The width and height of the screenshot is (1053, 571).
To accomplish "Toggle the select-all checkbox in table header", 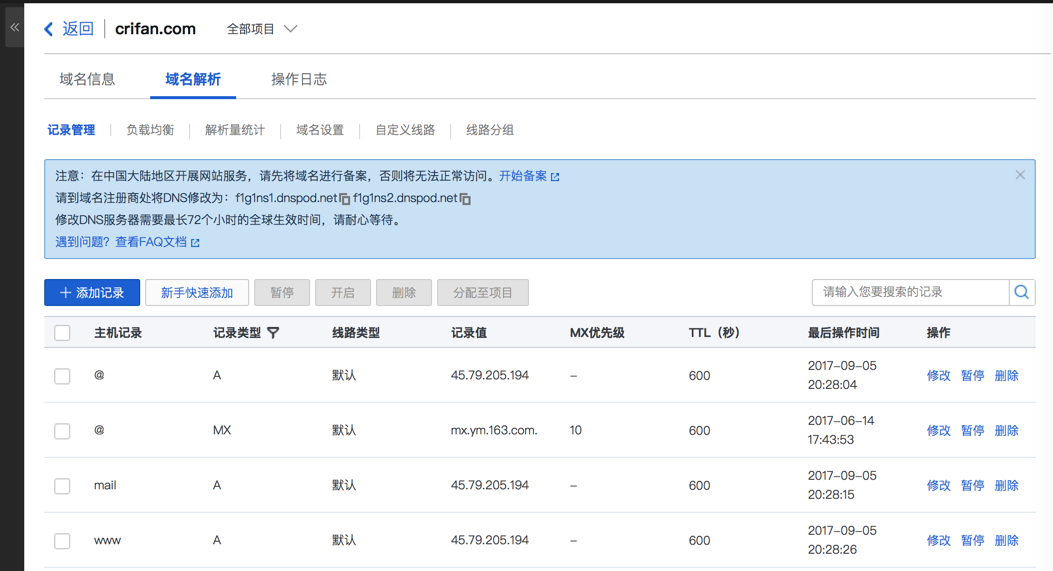I will [62, 333].
